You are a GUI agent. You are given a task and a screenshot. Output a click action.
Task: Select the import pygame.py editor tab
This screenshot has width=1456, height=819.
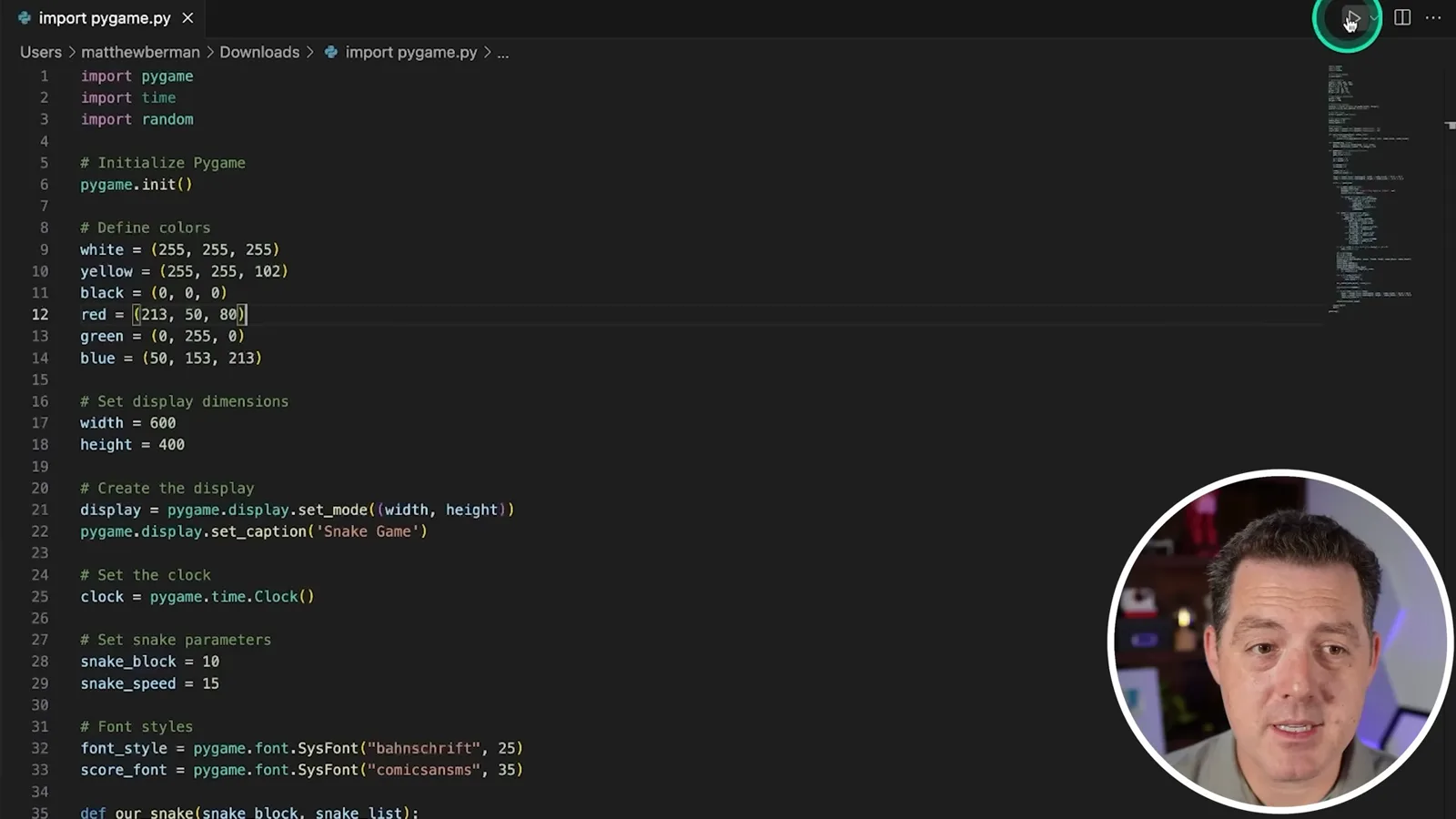click(x=105, y=18)
